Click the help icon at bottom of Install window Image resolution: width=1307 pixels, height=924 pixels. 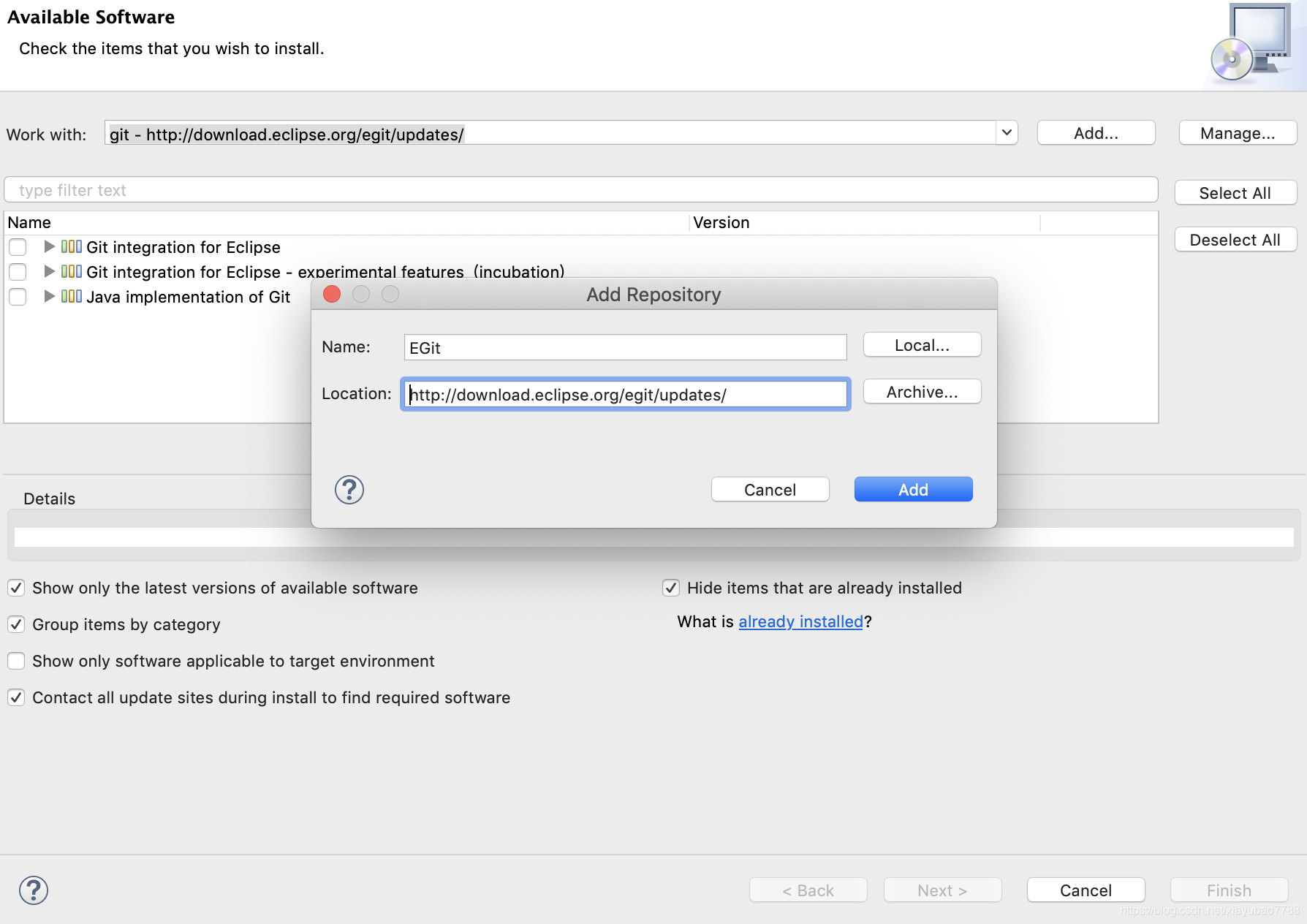tap(34, 890)
